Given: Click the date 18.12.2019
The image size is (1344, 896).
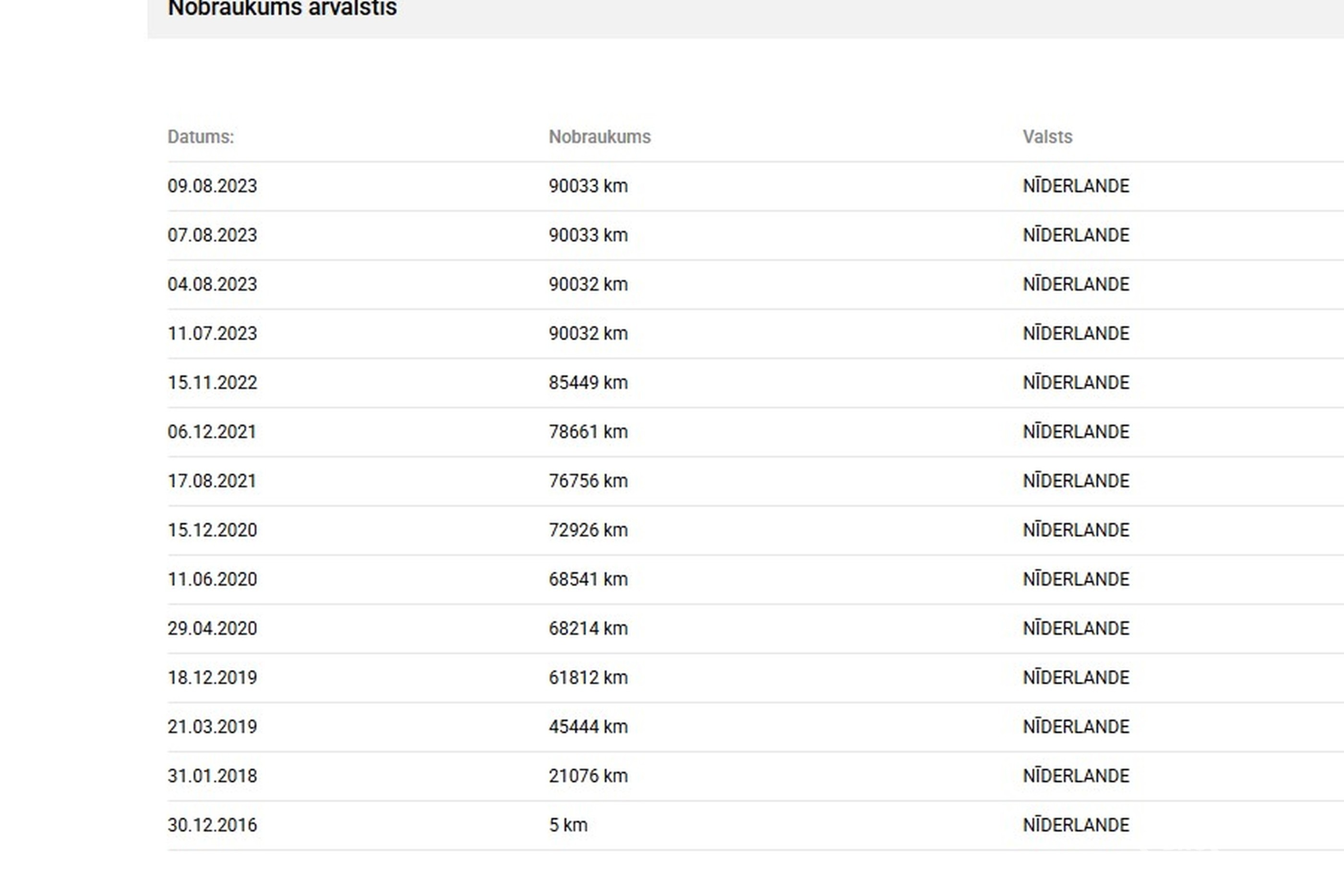Looking at the screenshot, I should click(212, 678).
